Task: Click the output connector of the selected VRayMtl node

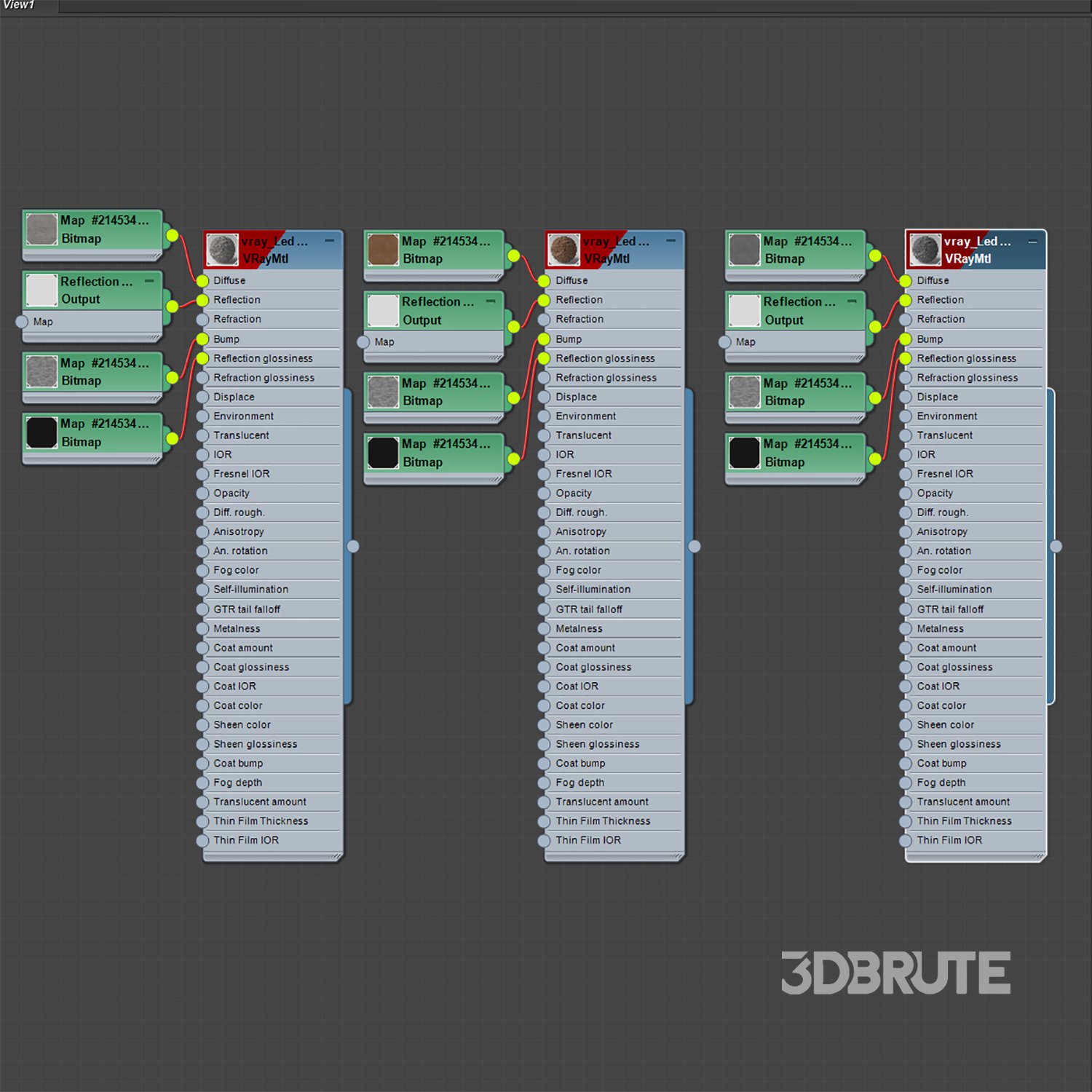Action: (x=1056, y=546)
